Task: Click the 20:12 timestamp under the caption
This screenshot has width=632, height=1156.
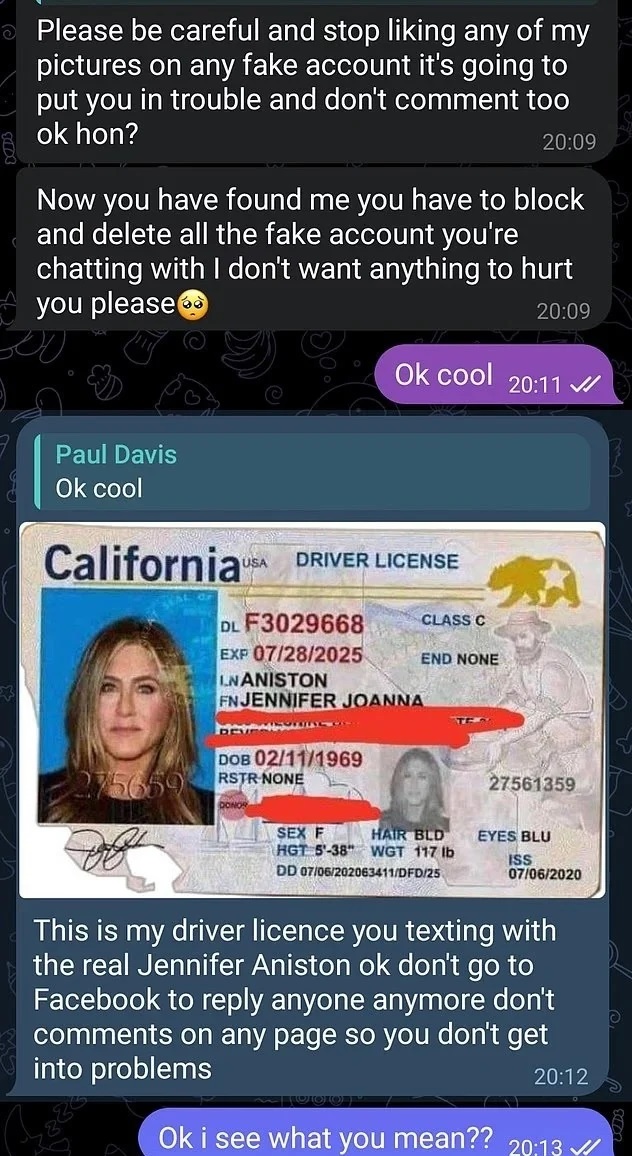Action: (x=562, y=1076)
